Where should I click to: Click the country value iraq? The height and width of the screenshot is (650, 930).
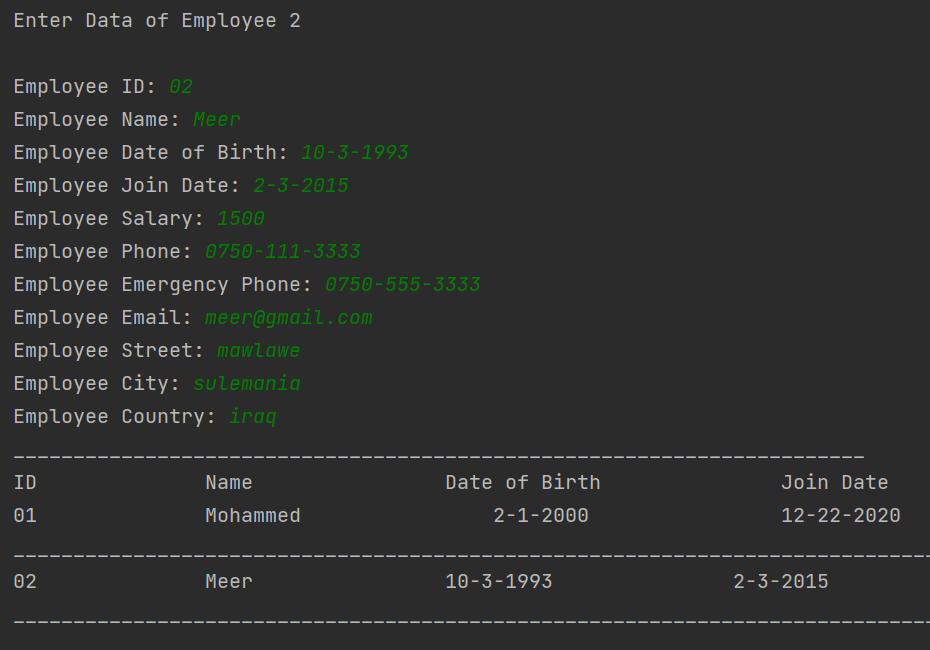pyautogui.click(x=253, y=417)
